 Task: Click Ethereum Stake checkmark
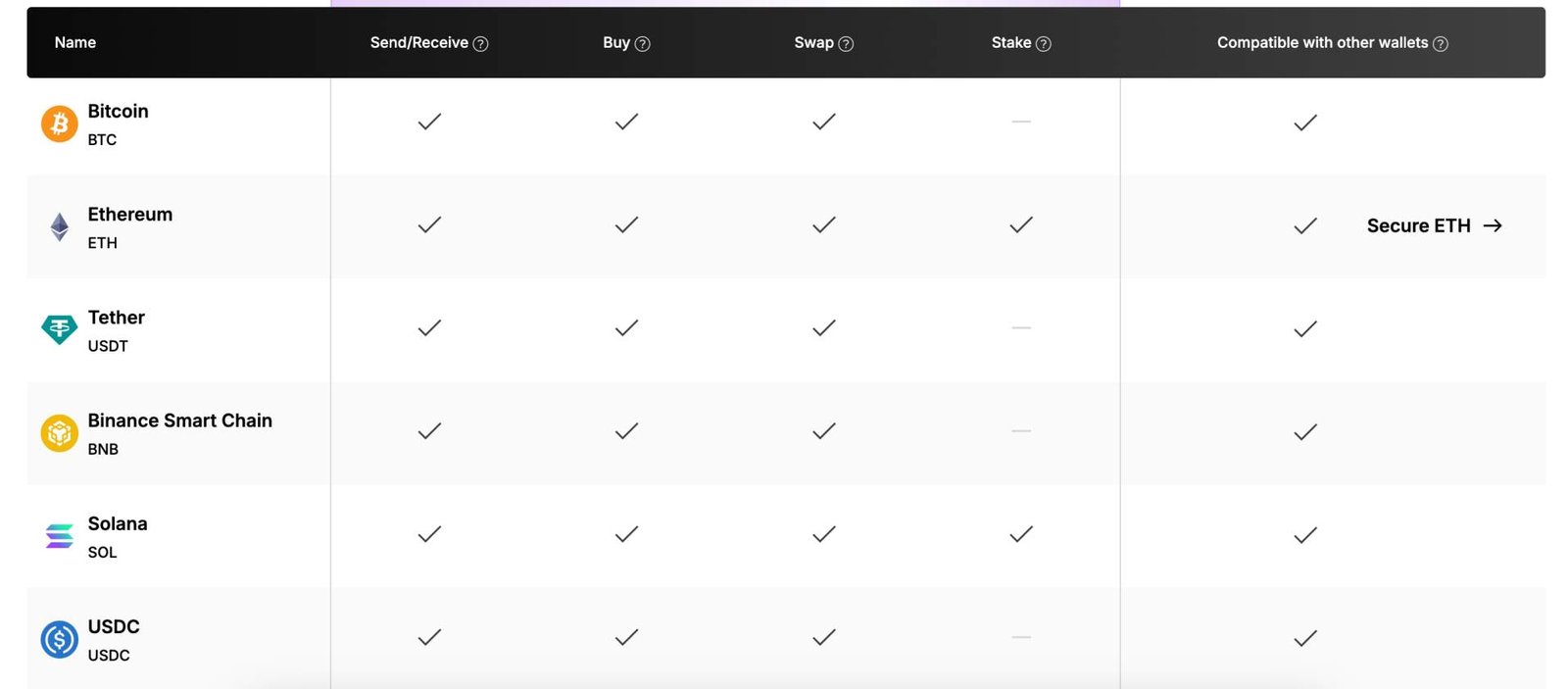(x=1021, y=224)
